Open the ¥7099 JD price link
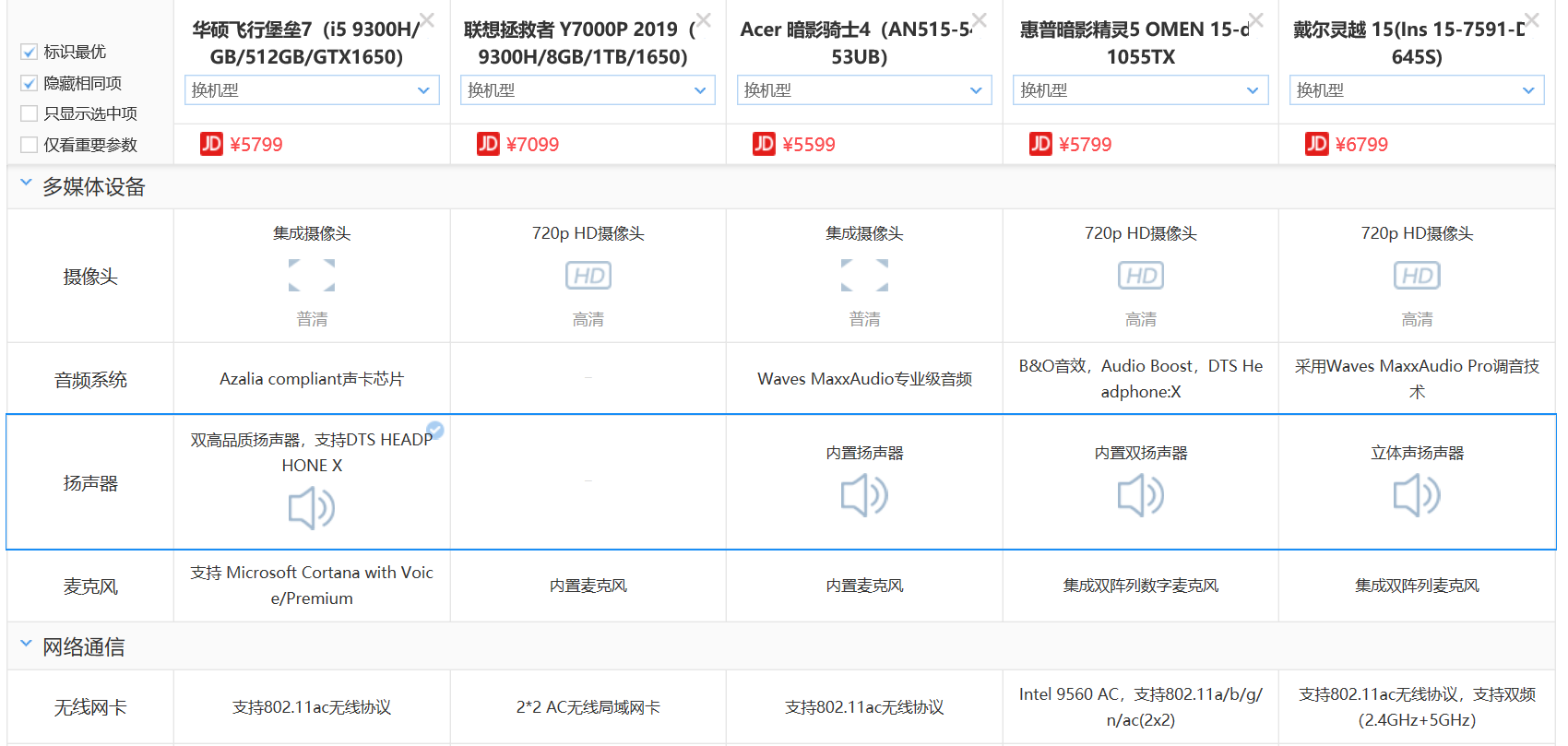The width and height of the screenshot is (1568, 746). (x=532, y=145)
